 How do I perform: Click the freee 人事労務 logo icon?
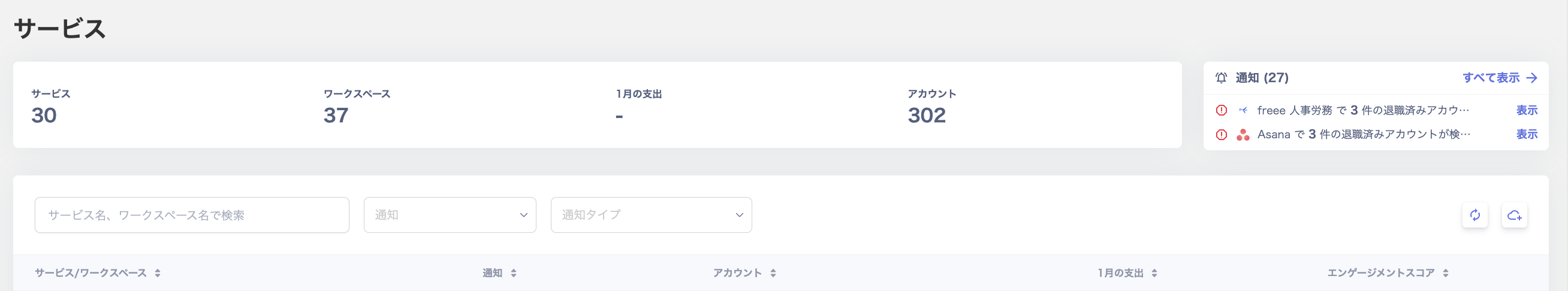(1243, 111)
